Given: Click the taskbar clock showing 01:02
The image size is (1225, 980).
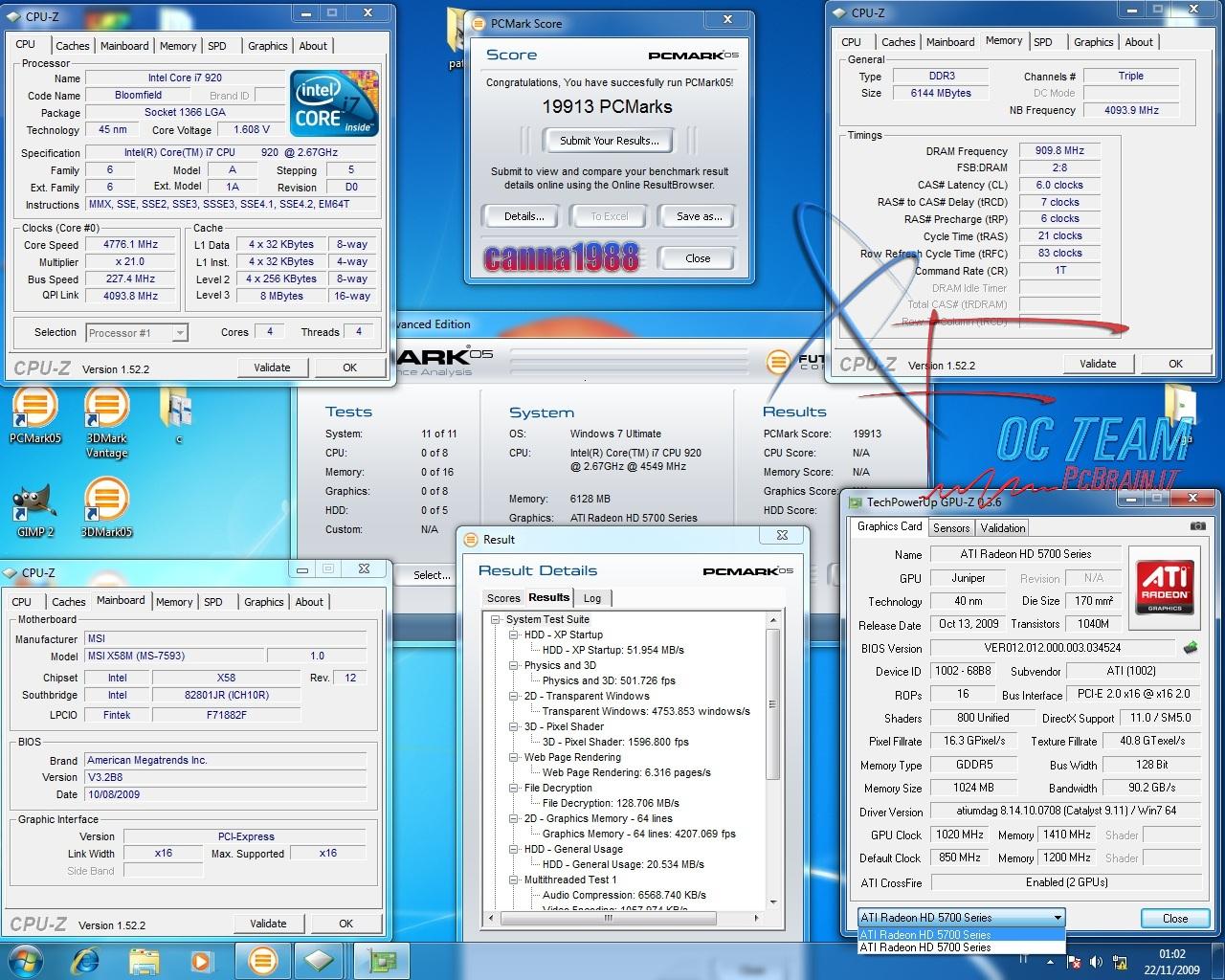Looking at the screenshot, I should 1171,961.
